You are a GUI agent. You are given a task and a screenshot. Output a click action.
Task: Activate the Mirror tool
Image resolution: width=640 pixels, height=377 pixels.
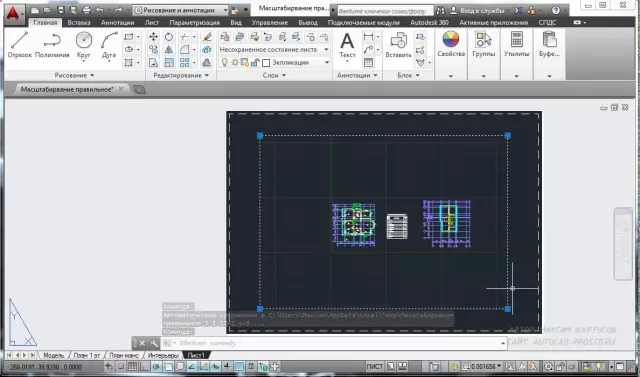click(169, 50)
